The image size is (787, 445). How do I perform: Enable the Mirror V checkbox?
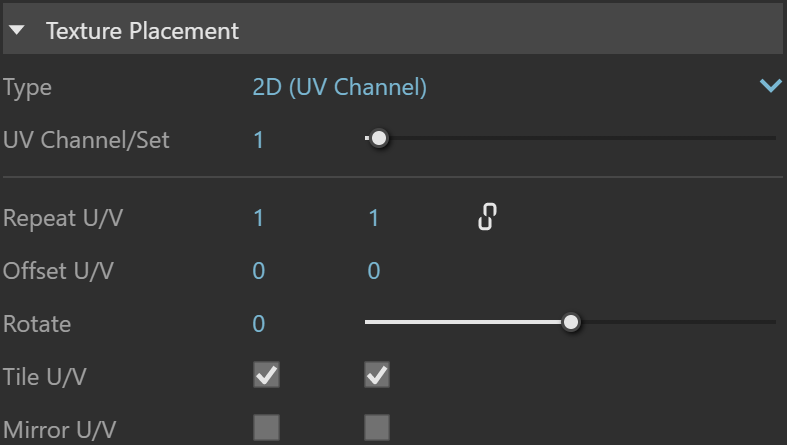click(x=377, y=427)
